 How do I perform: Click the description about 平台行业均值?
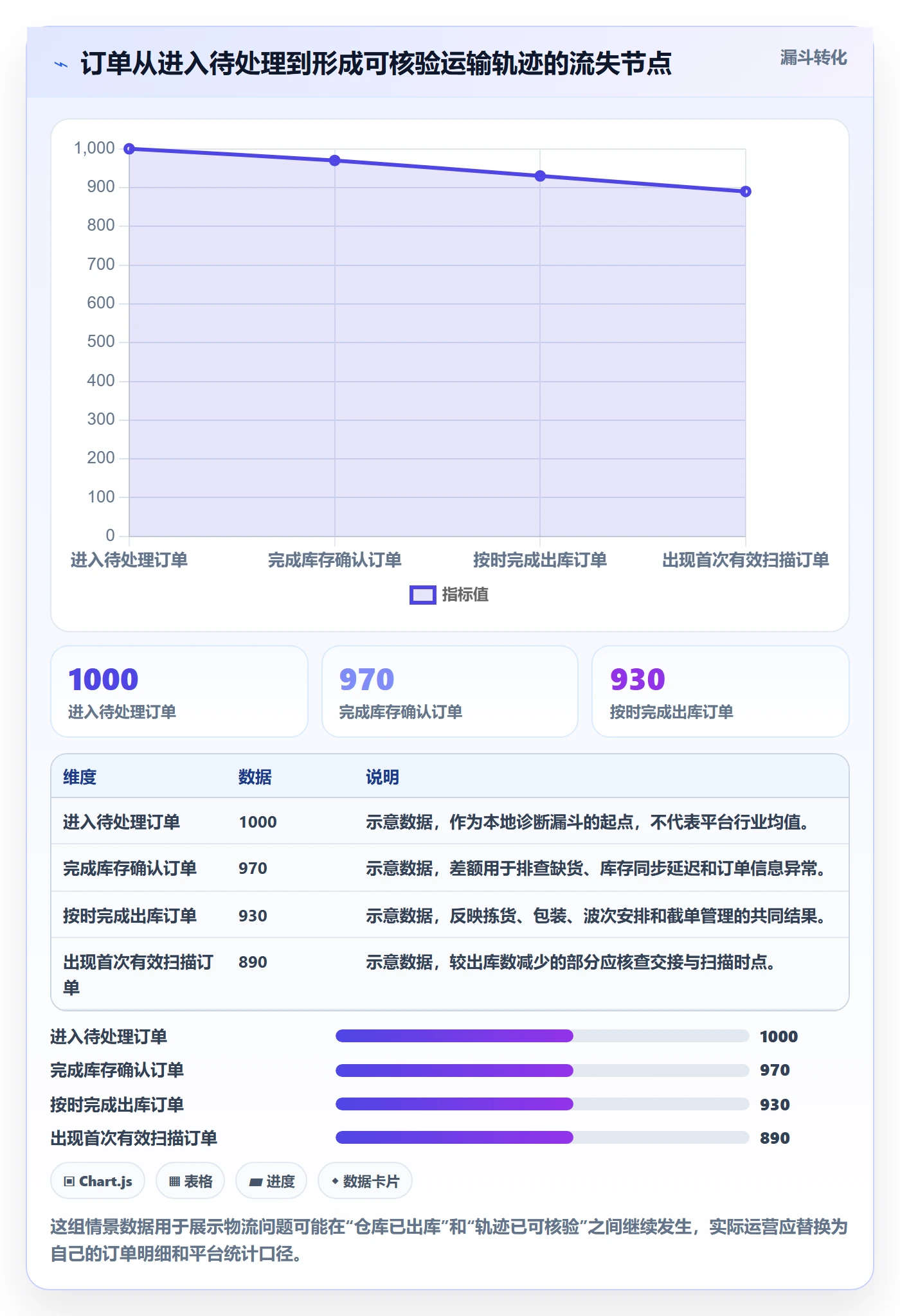coord(589,822)
